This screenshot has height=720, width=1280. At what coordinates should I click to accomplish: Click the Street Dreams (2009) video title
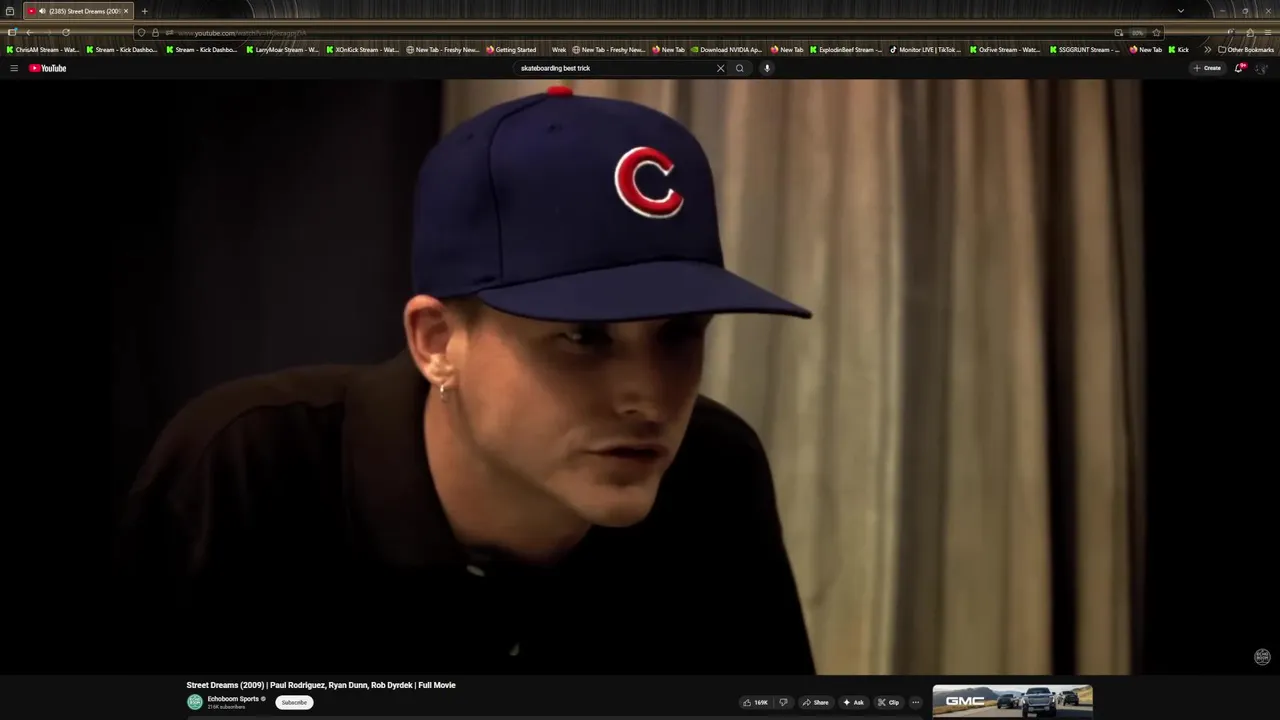[321, 685]
